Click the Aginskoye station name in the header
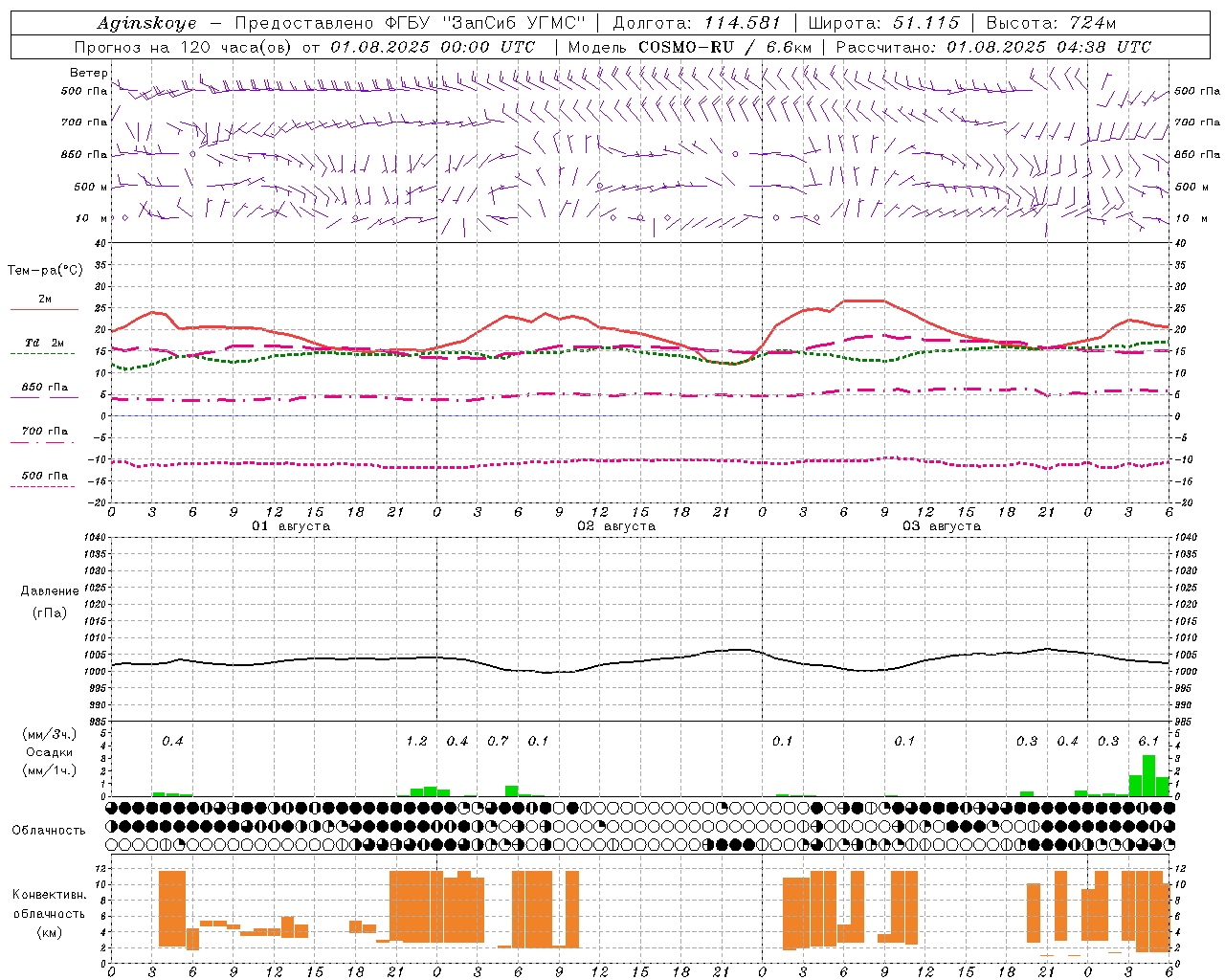 coord(146,23)
